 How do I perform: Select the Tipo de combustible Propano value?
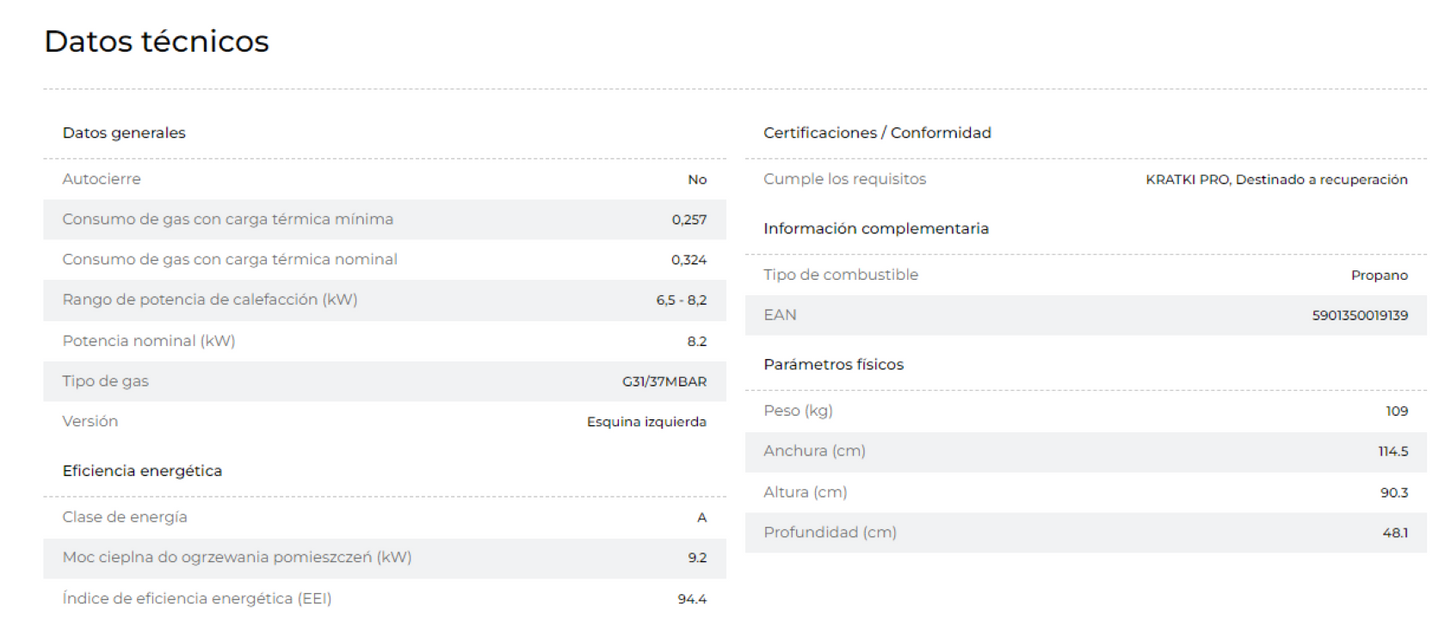[x=1379, y=276]
